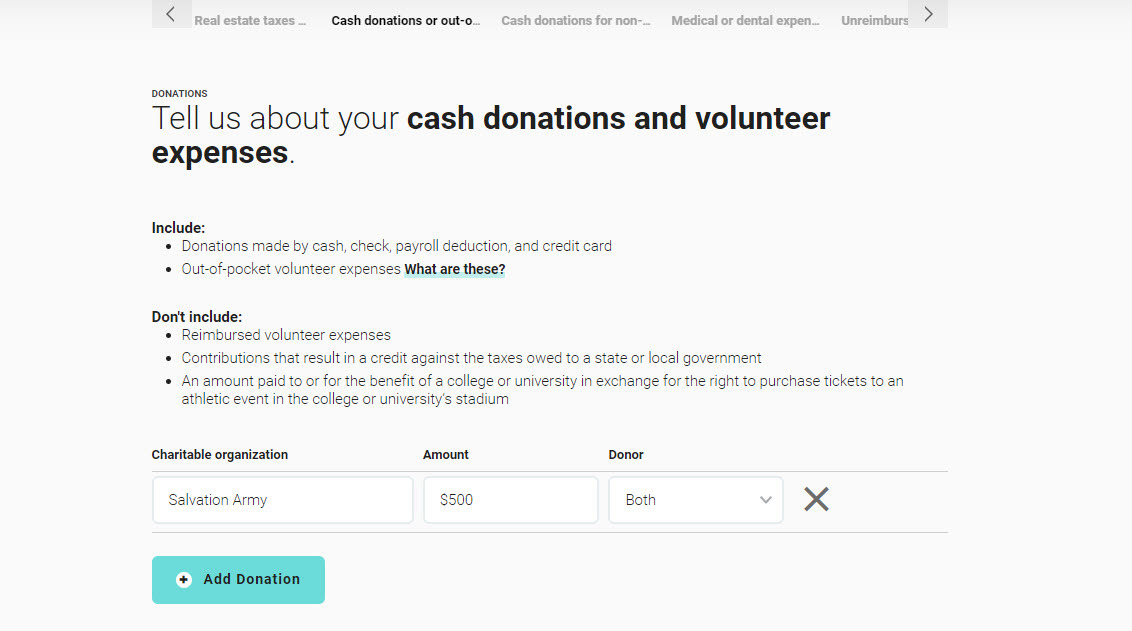Click the left arrow in tab strip

coord(171,14)
